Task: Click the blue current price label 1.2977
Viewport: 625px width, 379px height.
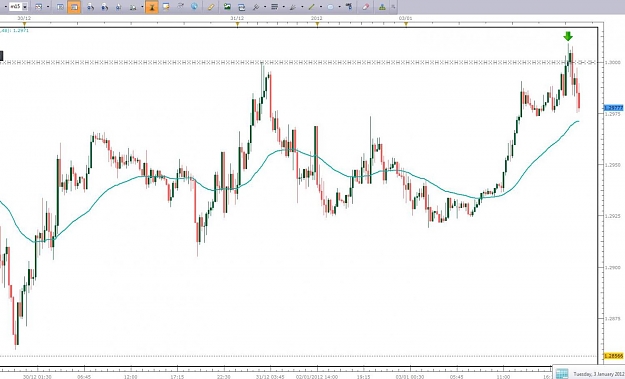Action: click(613, 108)
